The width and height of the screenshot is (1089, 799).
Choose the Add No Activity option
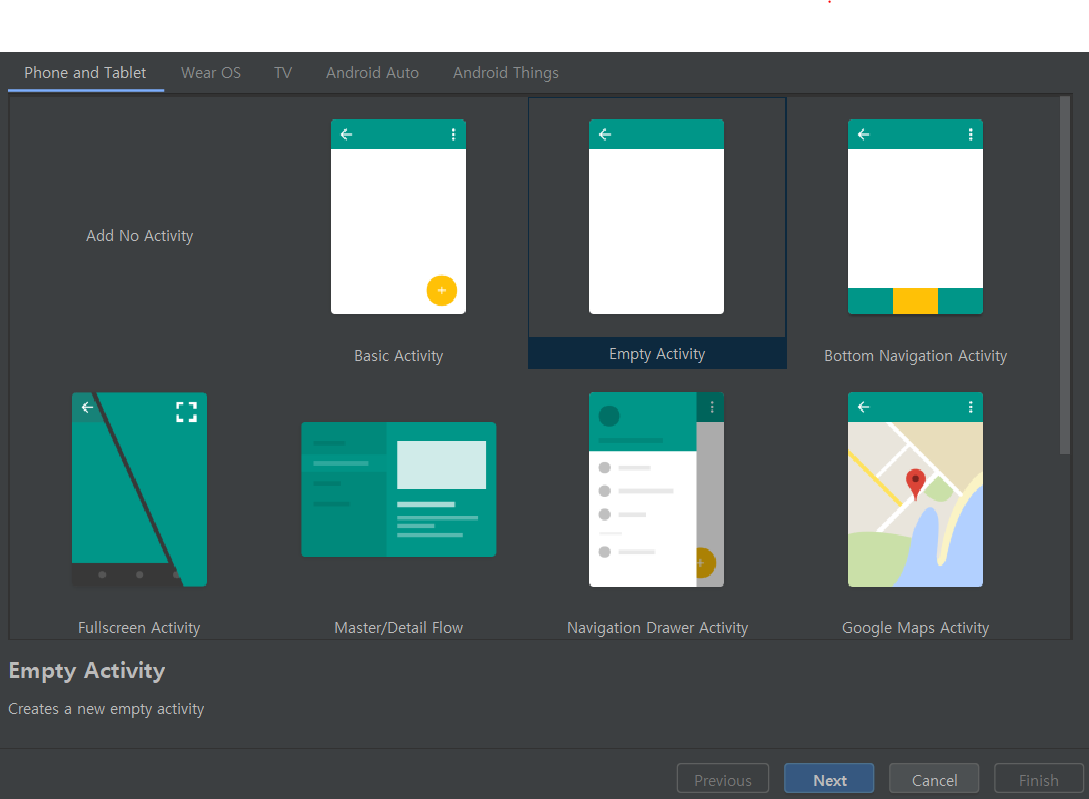(x=140, y=236)
